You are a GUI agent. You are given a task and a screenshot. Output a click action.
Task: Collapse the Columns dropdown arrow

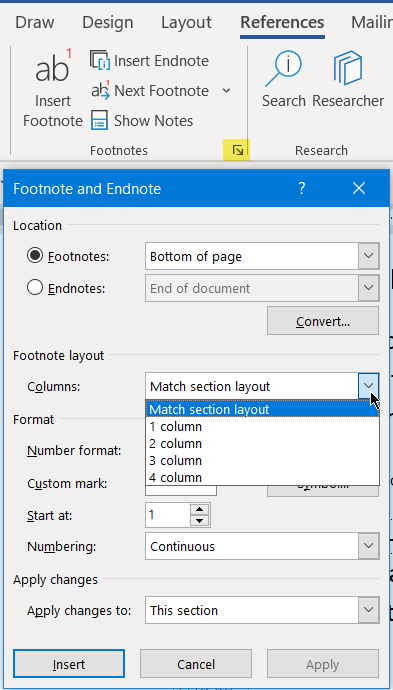368,386
